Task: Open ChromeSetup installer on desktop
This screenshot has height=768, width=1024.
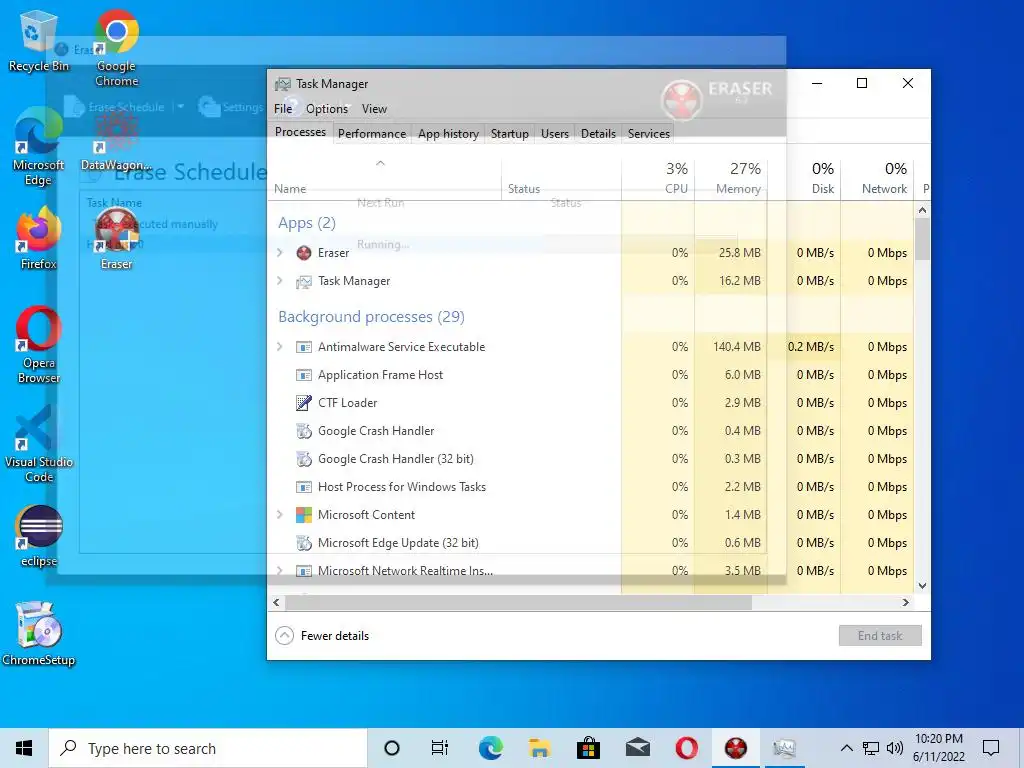Action: click(38, 635)
